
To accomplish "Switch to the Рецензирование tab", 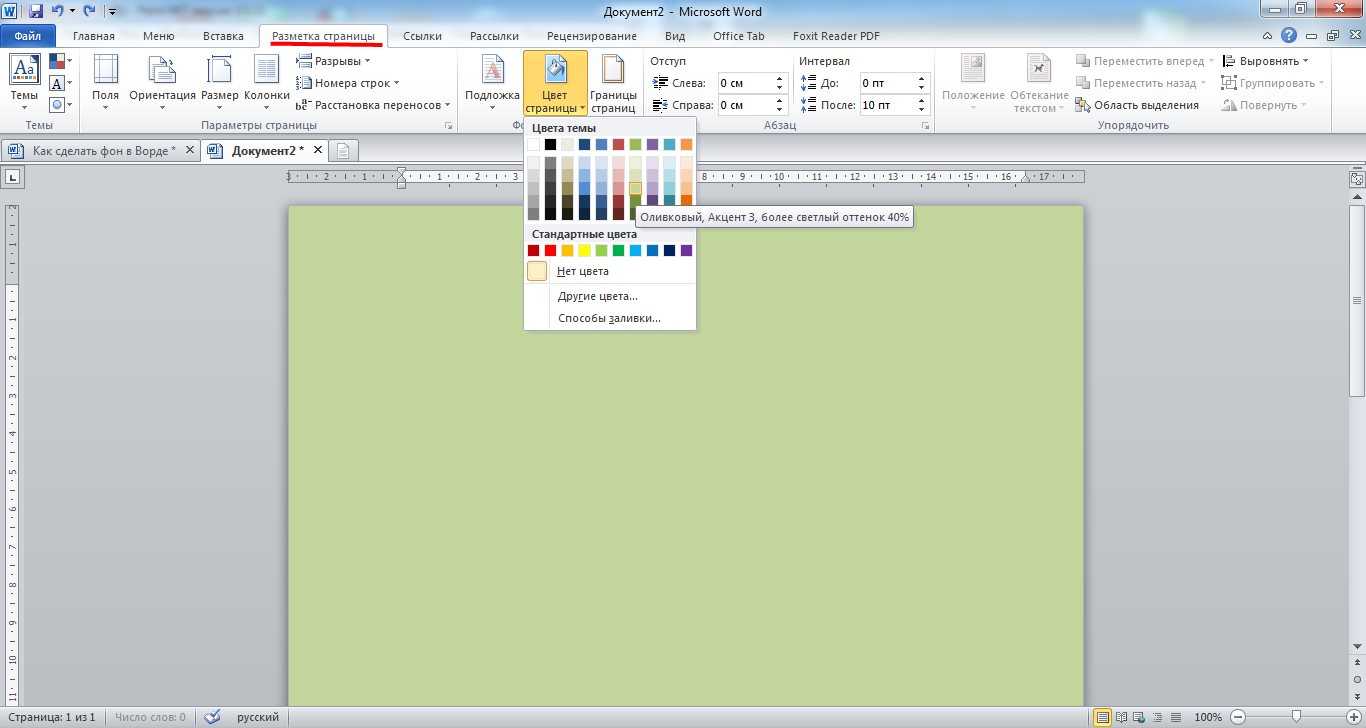I will click(592, 36).
